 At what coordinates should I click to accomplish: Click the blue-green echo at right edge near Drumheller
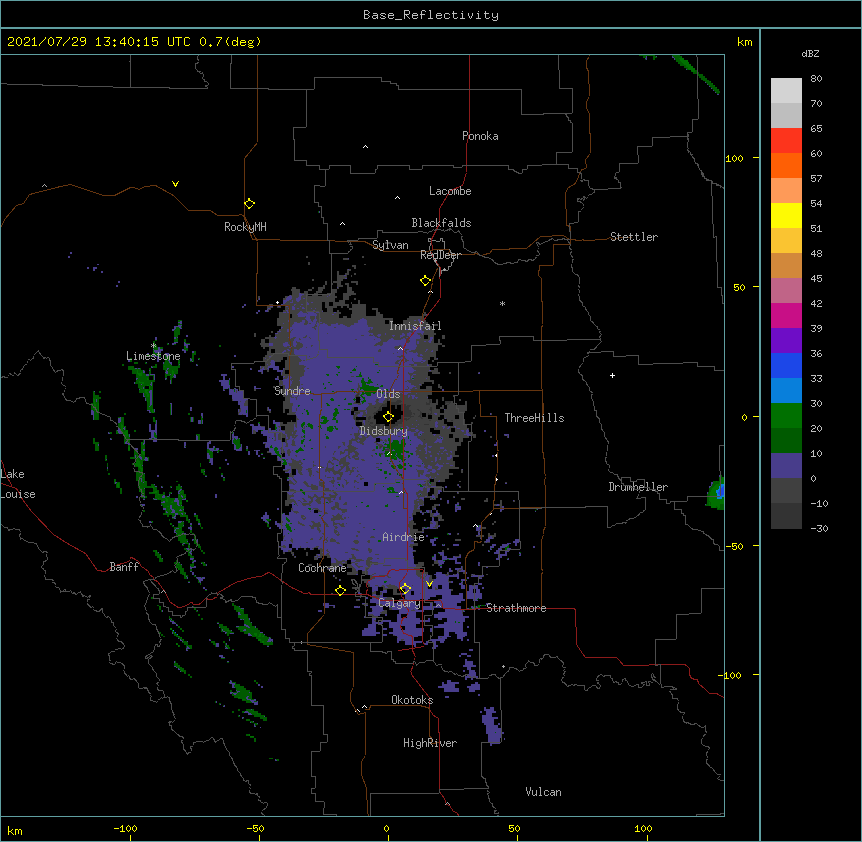point(716,492)
